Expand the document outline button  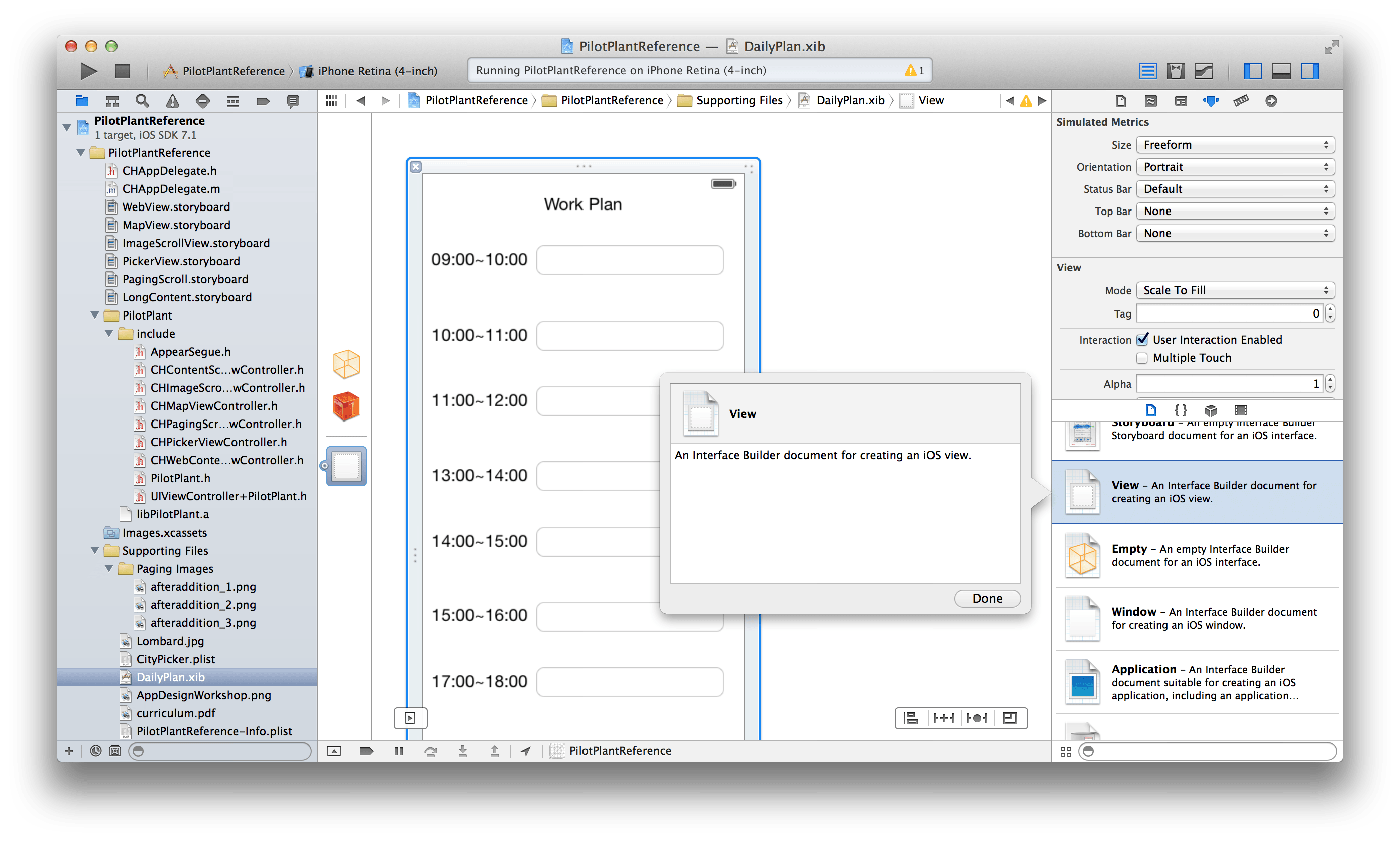tap(410, 718)
